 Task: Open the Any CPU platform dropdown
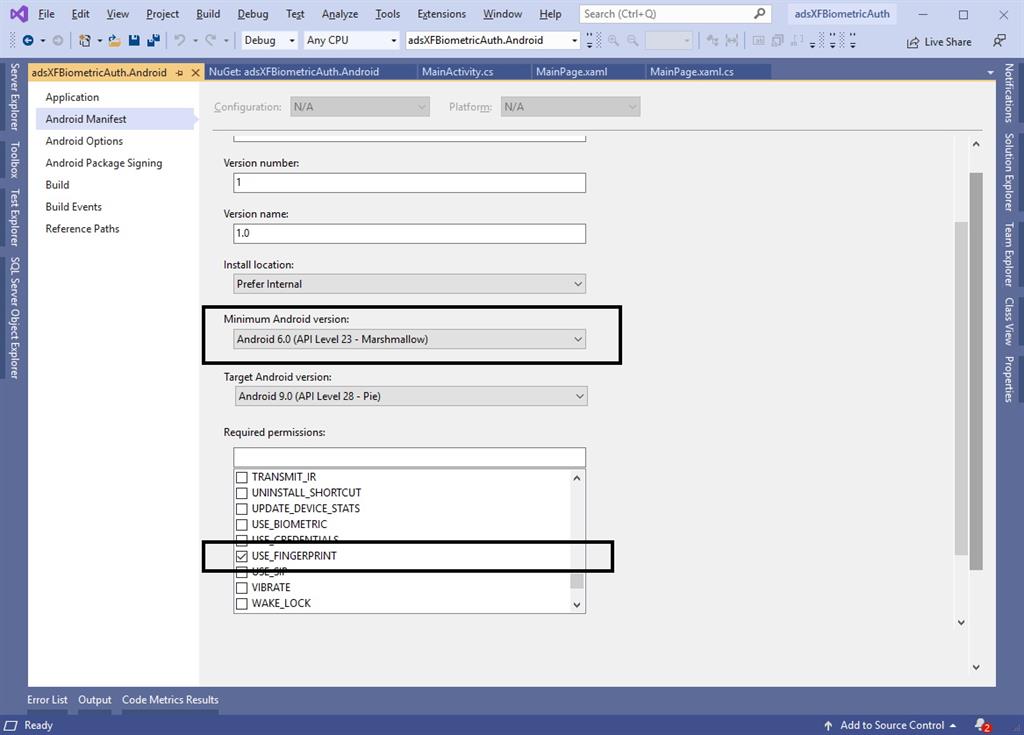pyautogui.click(x=351, y=41)
